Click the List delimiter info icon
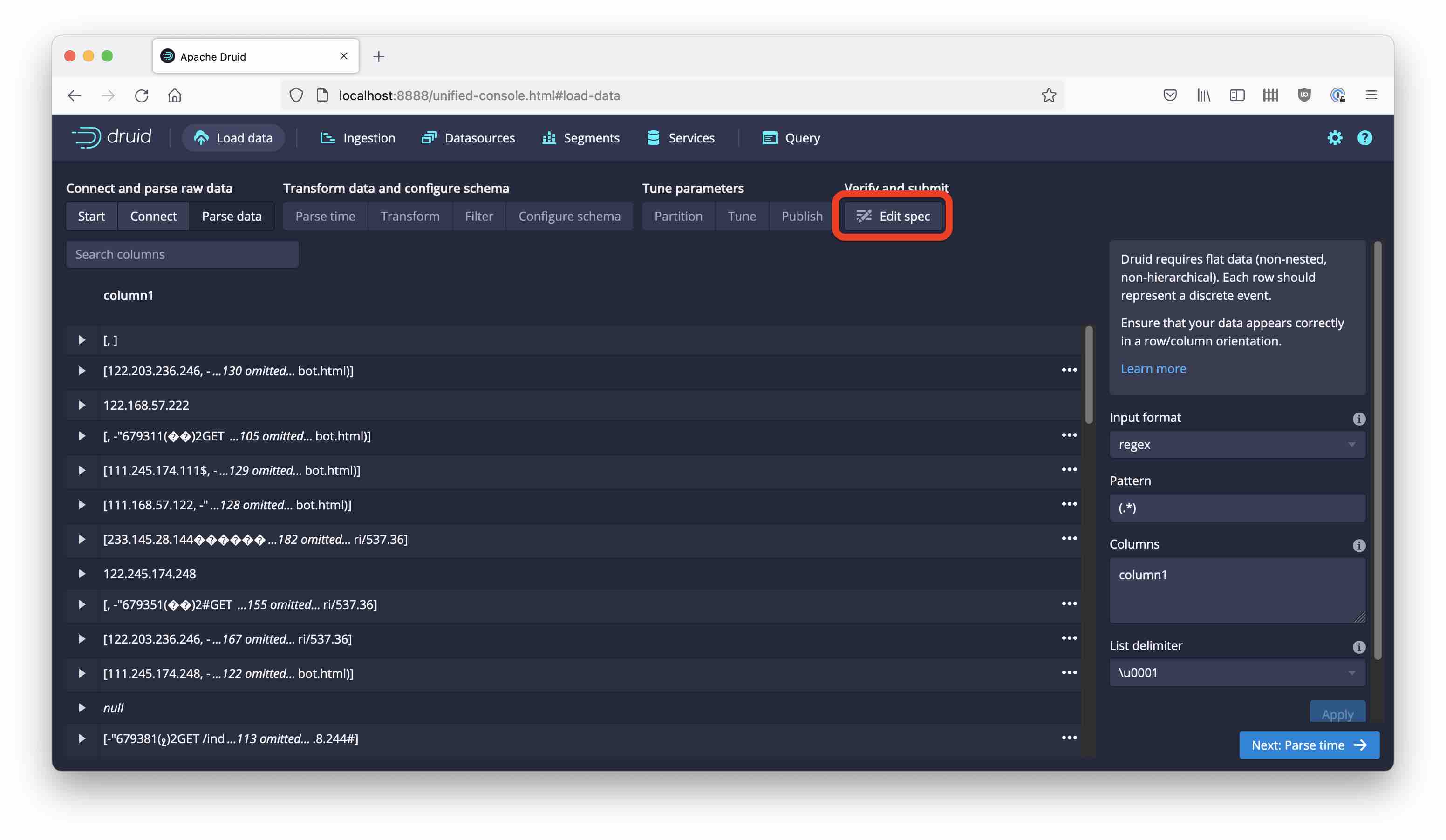 [1358, 647]
